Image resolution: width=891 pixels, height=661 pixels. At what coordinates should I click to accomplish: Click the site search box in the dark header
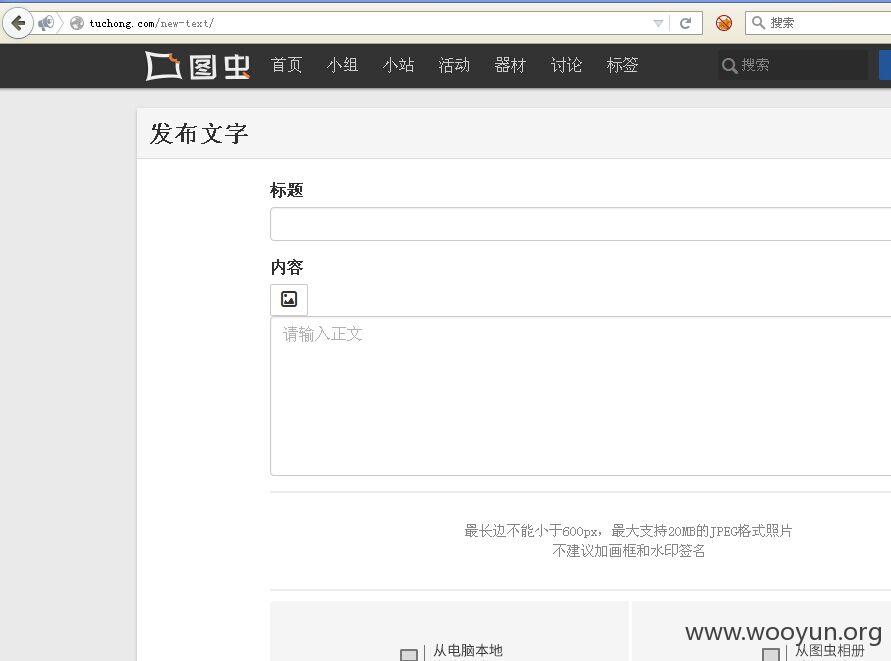click(x=793, y=65)
